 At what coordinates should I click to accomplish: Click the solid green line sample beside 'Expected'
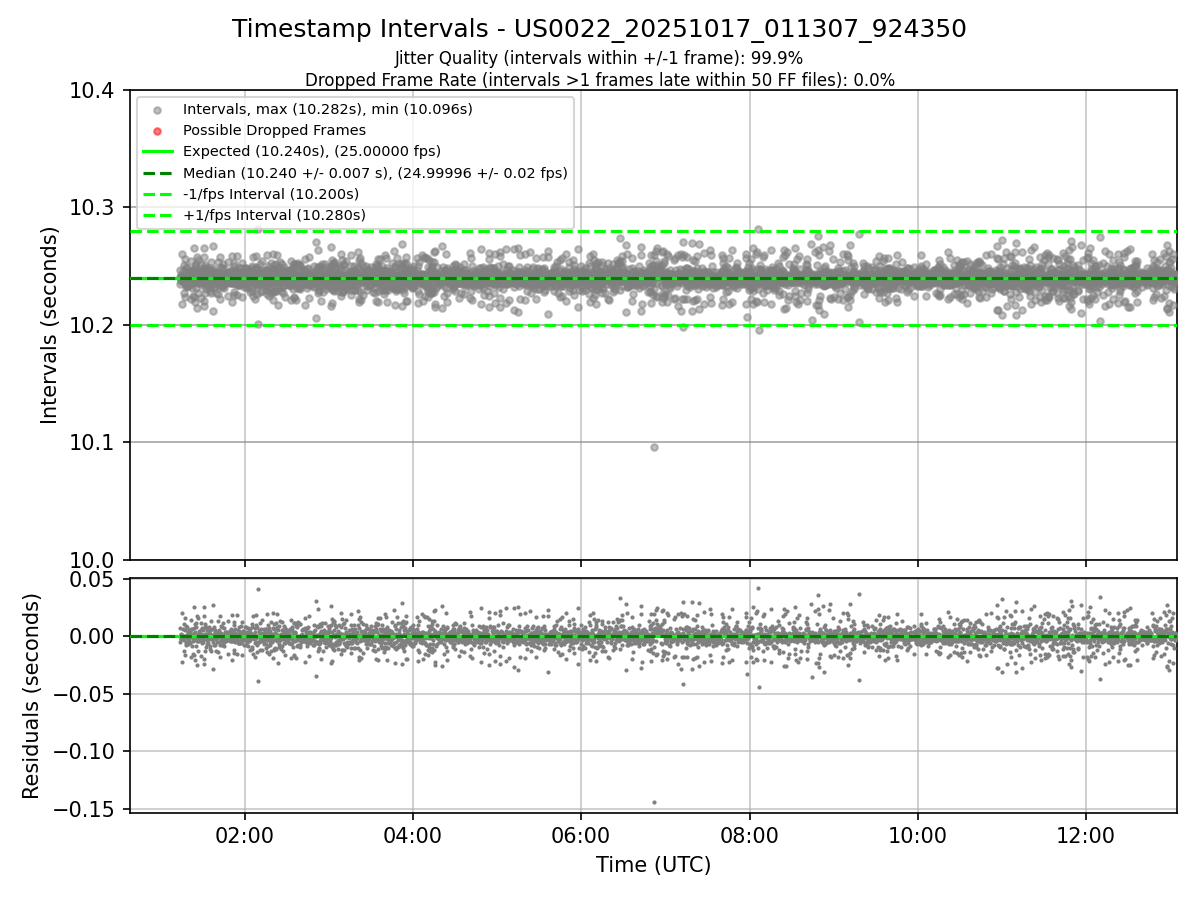click(157, 151)
